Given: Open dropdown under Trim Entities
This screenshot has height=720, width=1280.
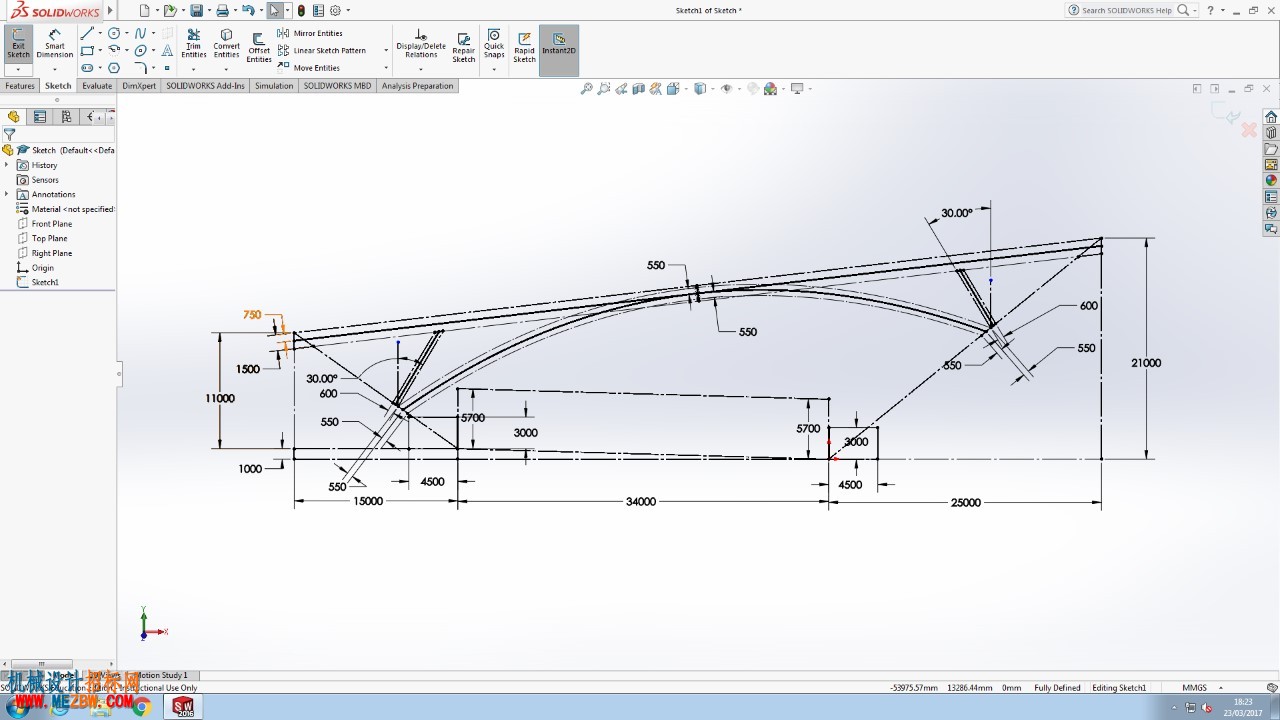Looking at the screenshot, I should [194, 70].
